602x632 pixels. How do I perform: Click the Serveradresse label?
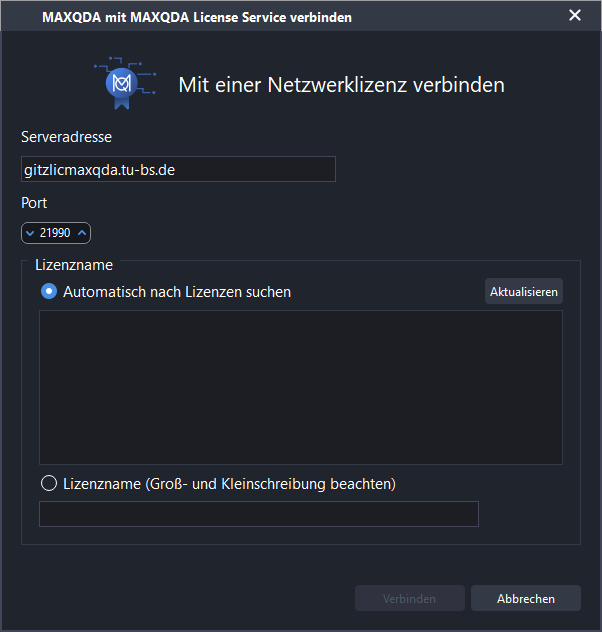point(66,137)
